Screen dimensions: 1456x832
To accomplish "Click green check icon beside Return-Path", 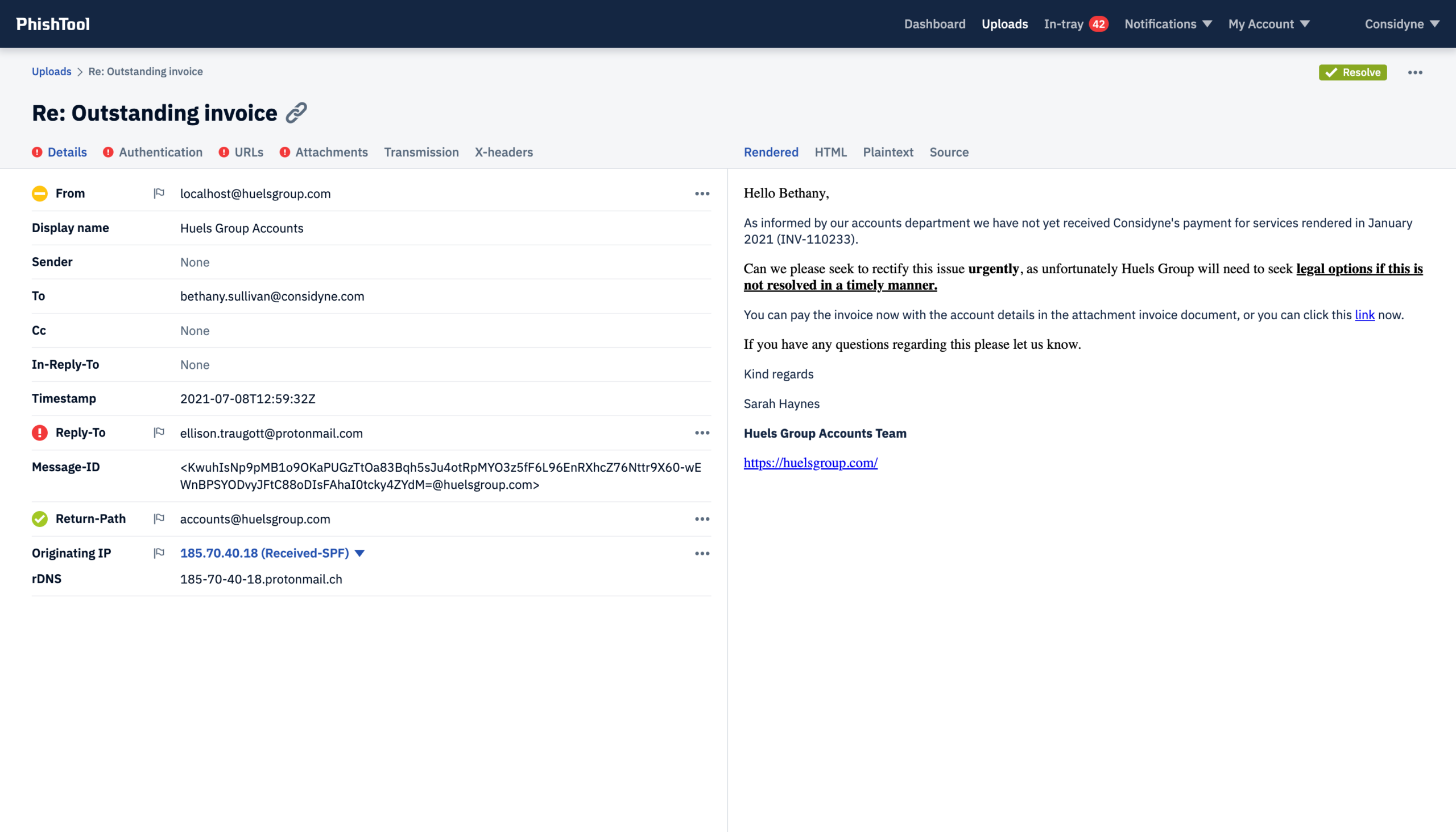I will [x=39, y=518].
